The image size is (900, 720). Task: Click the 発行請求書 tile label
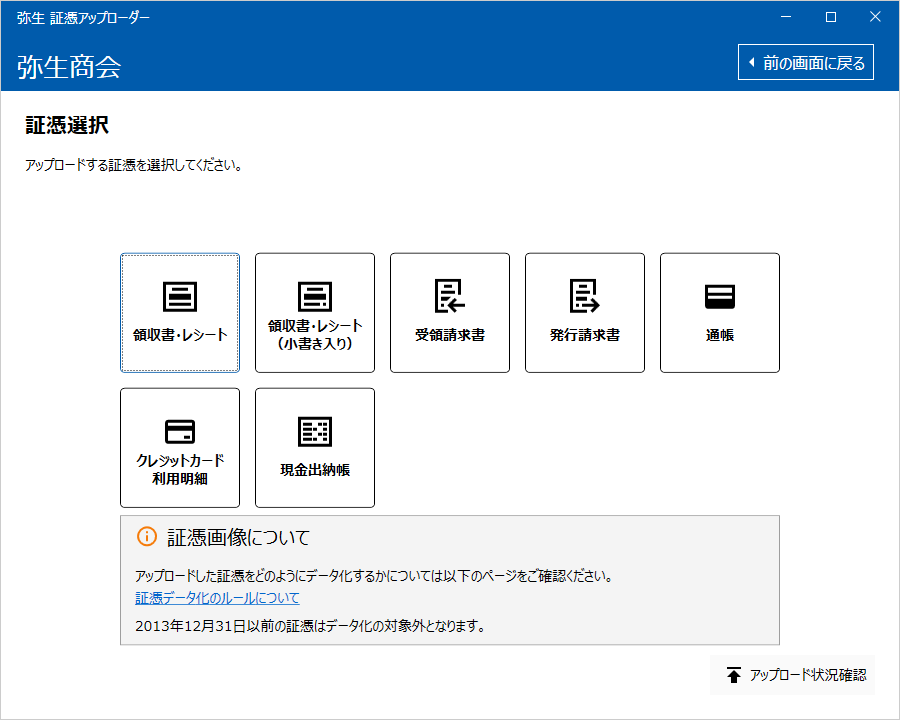pyautogui.click(x=584, y=335)
